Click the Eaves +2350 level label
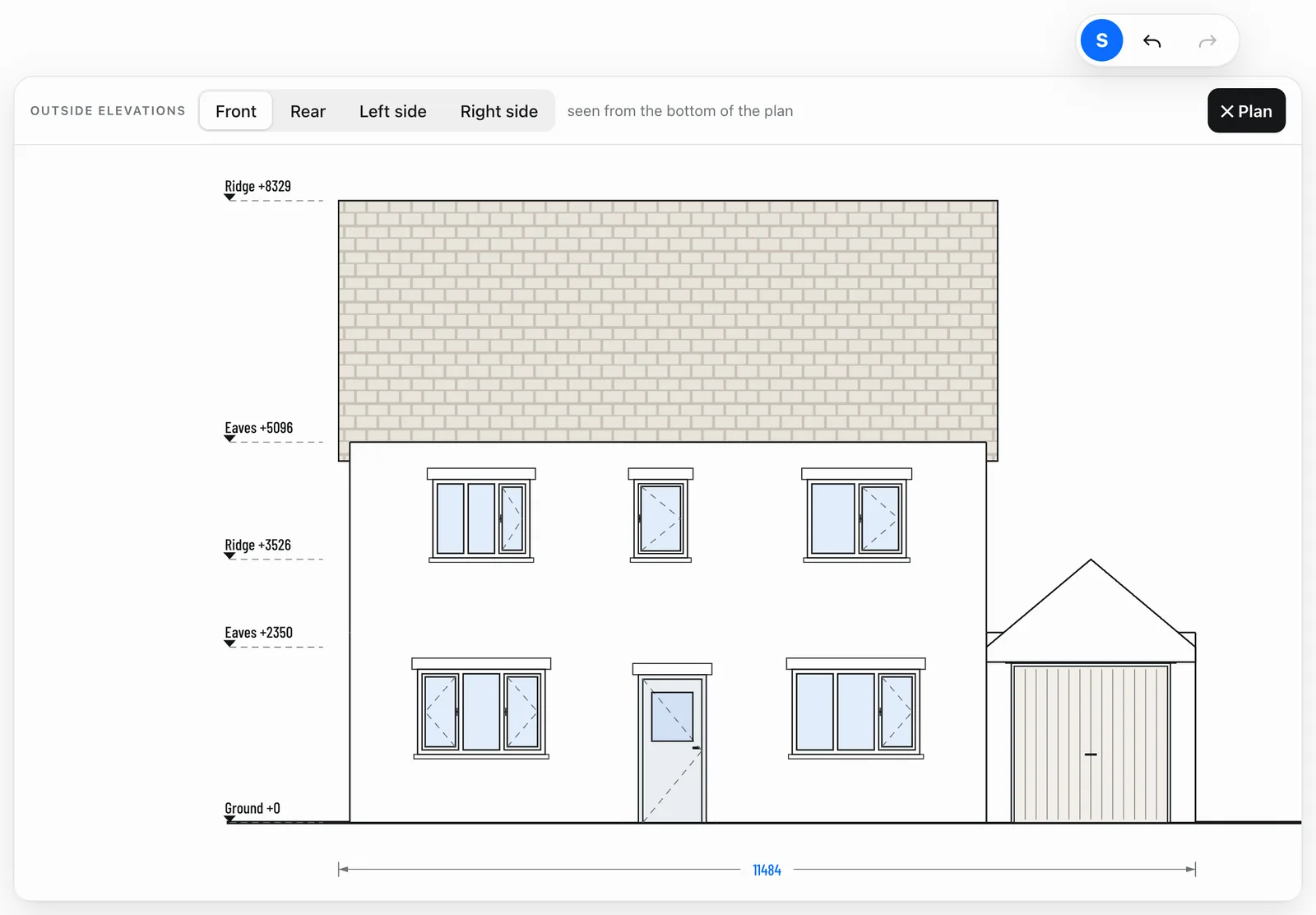The height and width of the screenshot is (915, 1316). tap(258, 633)
